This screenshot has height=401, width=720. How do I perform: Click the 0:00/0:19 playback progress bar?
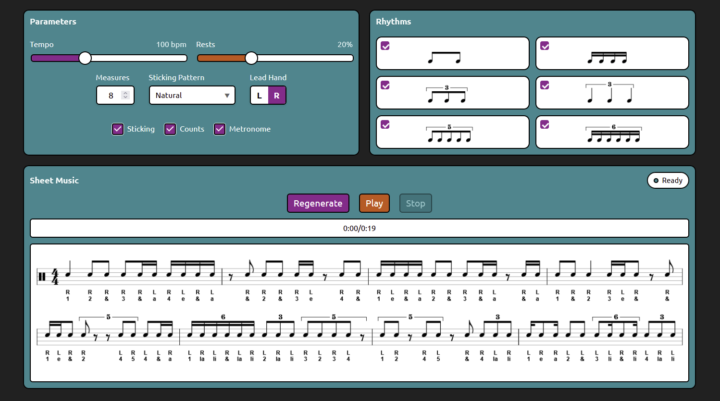pyautogui.click(x=360, y=228)
